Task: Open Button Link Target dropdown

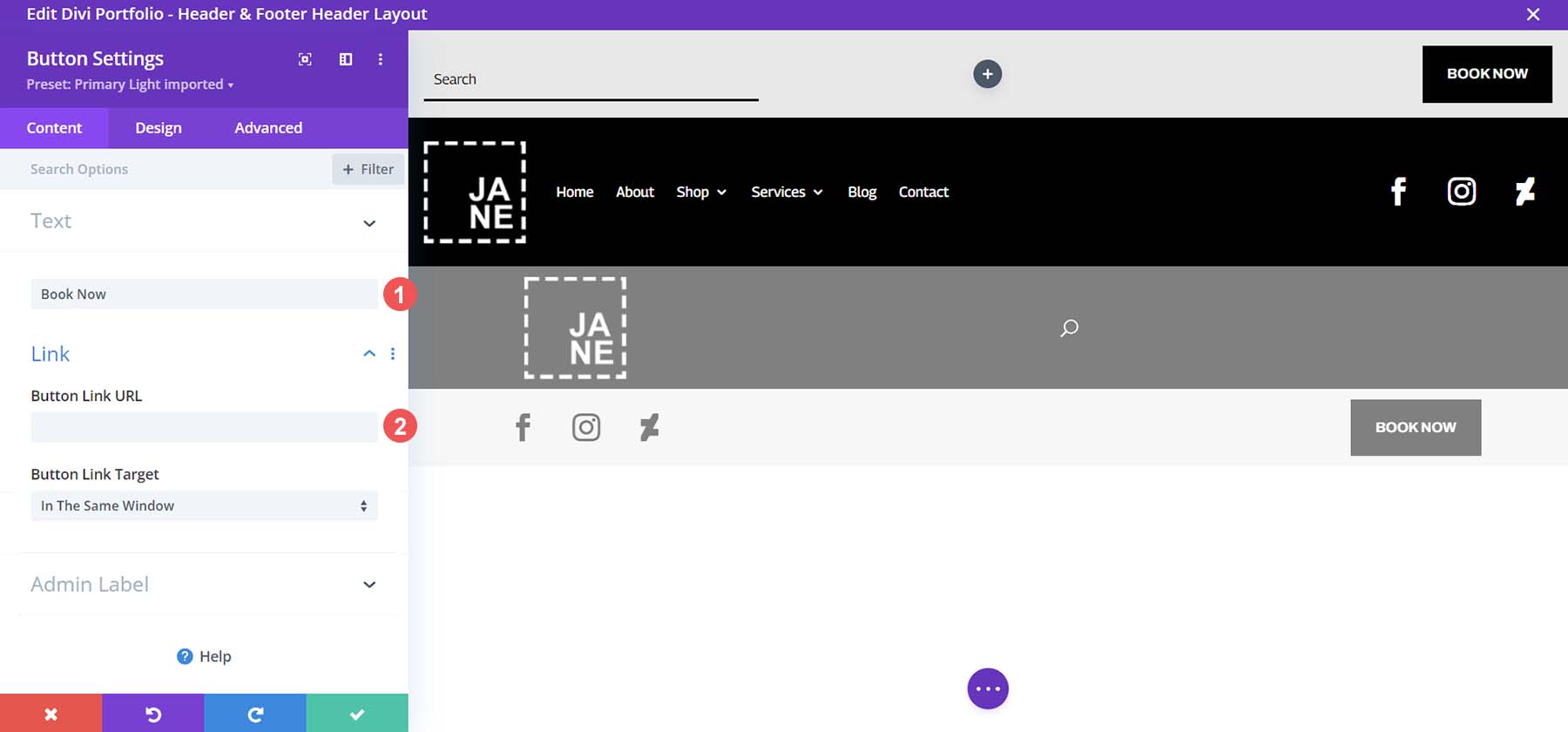Action: 204,506
